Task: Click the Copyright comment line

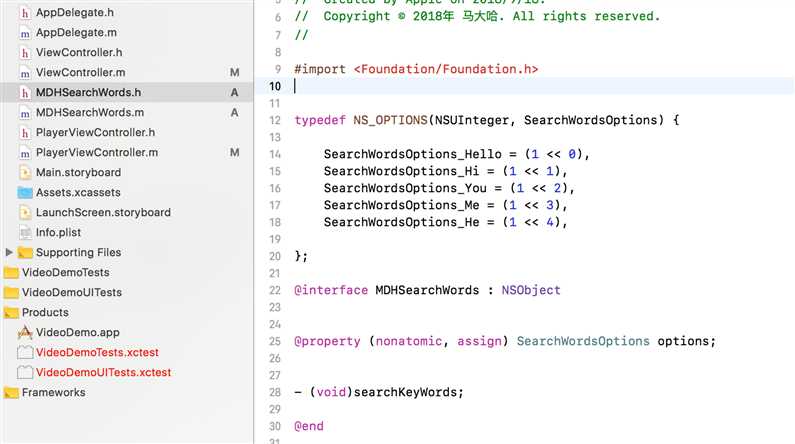Action: (x=477, y=16)
